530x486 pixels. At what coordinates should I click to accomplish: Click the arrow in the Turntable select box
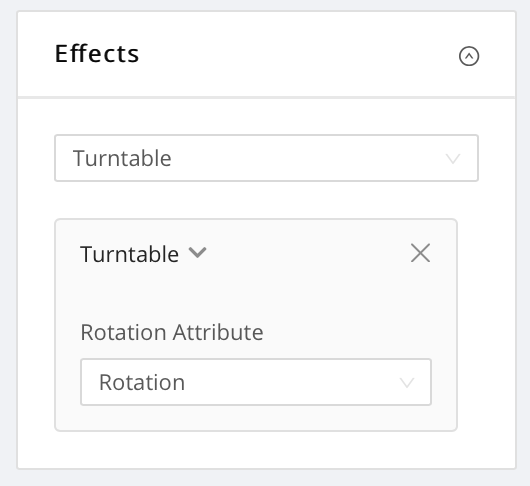pos(453,159)
